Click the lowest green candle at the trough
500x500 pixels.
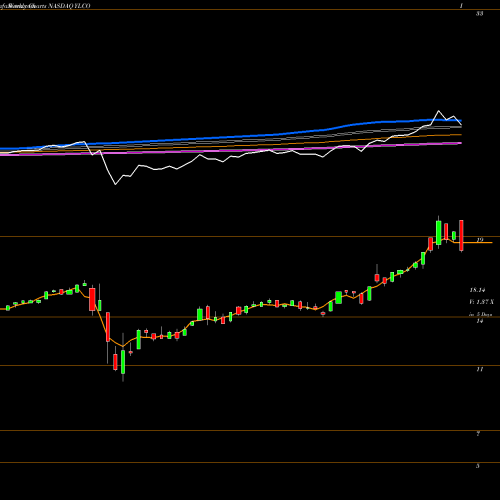(x=123, y=362)
